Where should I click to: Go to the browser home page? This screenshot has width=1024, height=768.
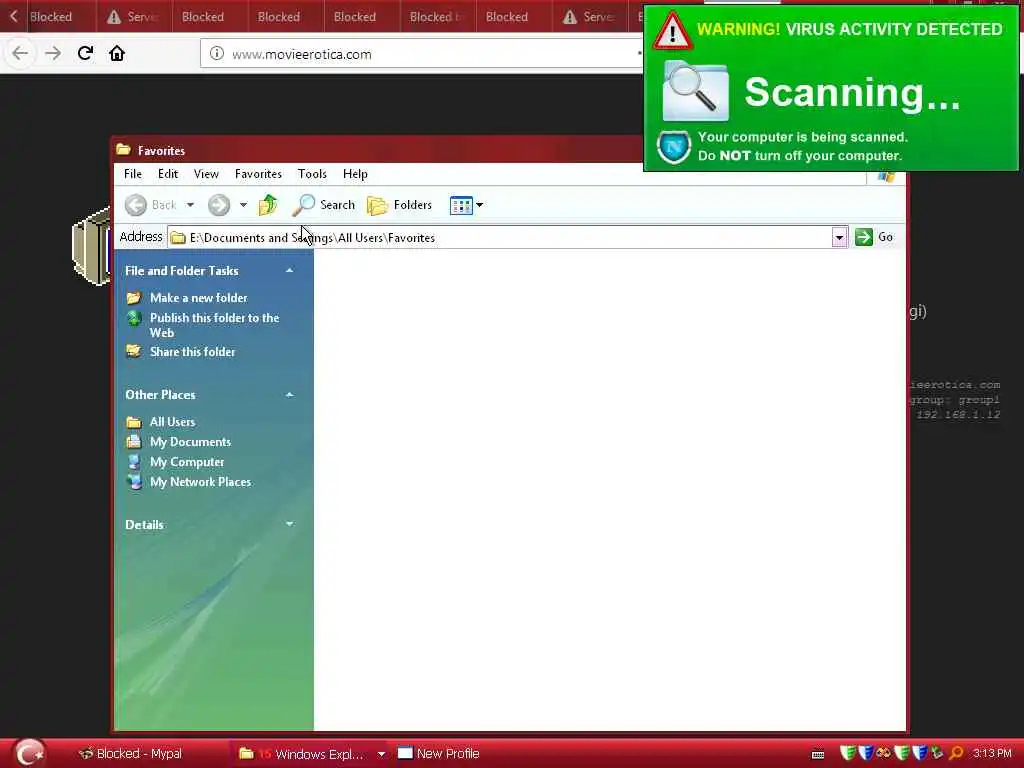tap(117, 54)
